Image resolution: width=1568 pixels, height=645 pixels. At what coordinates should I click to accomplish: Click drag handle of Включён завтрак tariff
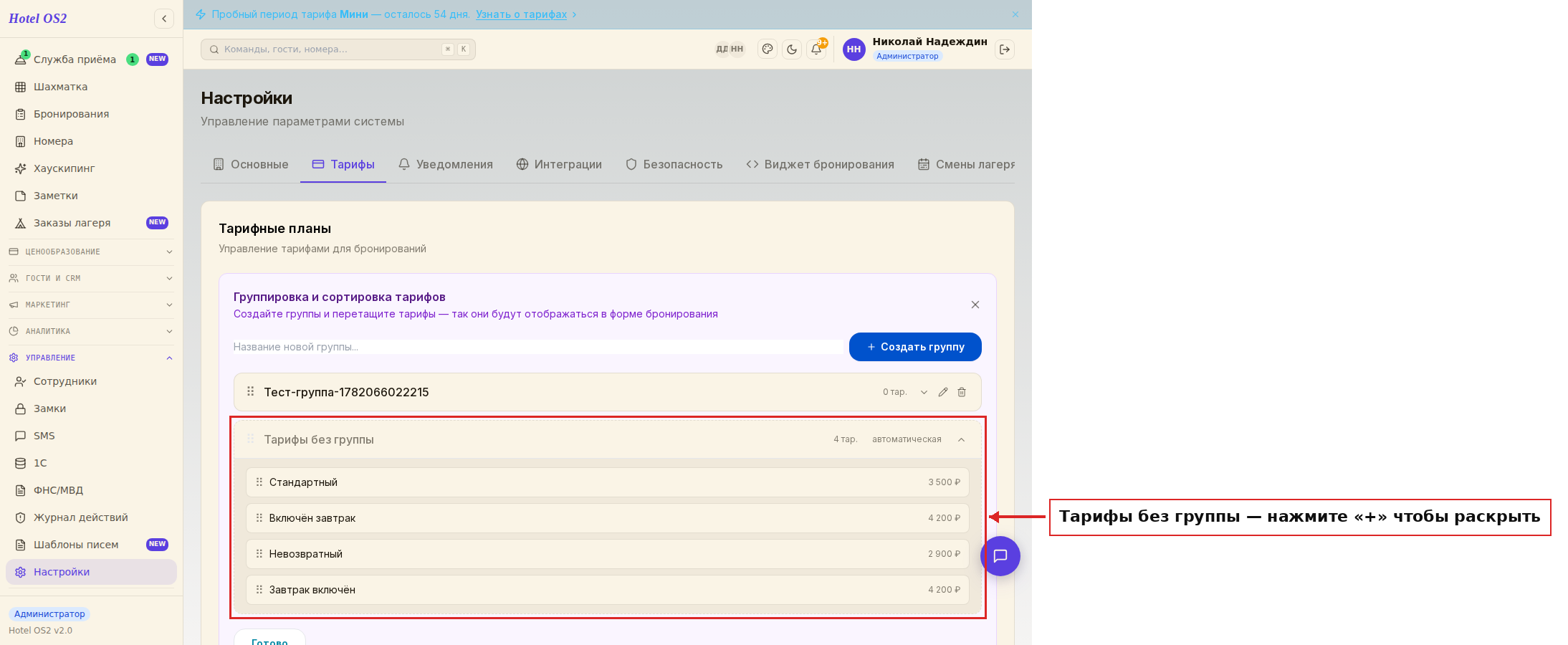point(259,518)
